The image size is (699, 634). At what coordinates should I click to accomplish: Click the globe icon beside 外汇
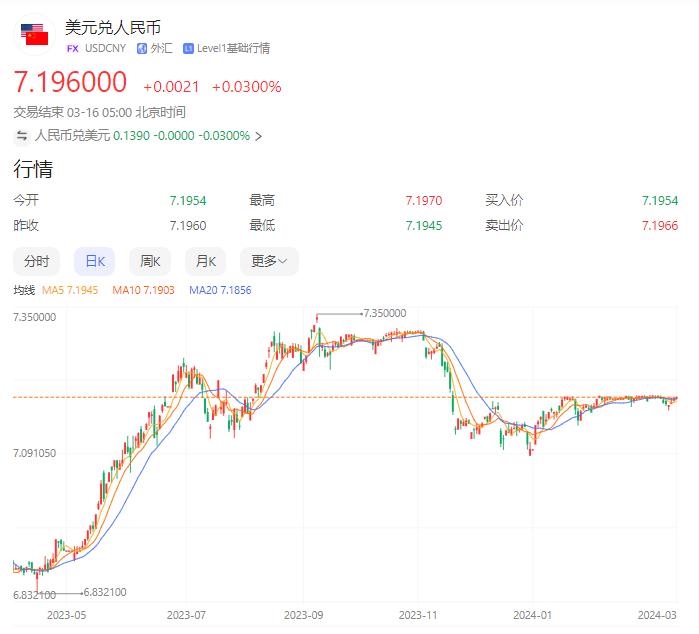pos(142,48)
